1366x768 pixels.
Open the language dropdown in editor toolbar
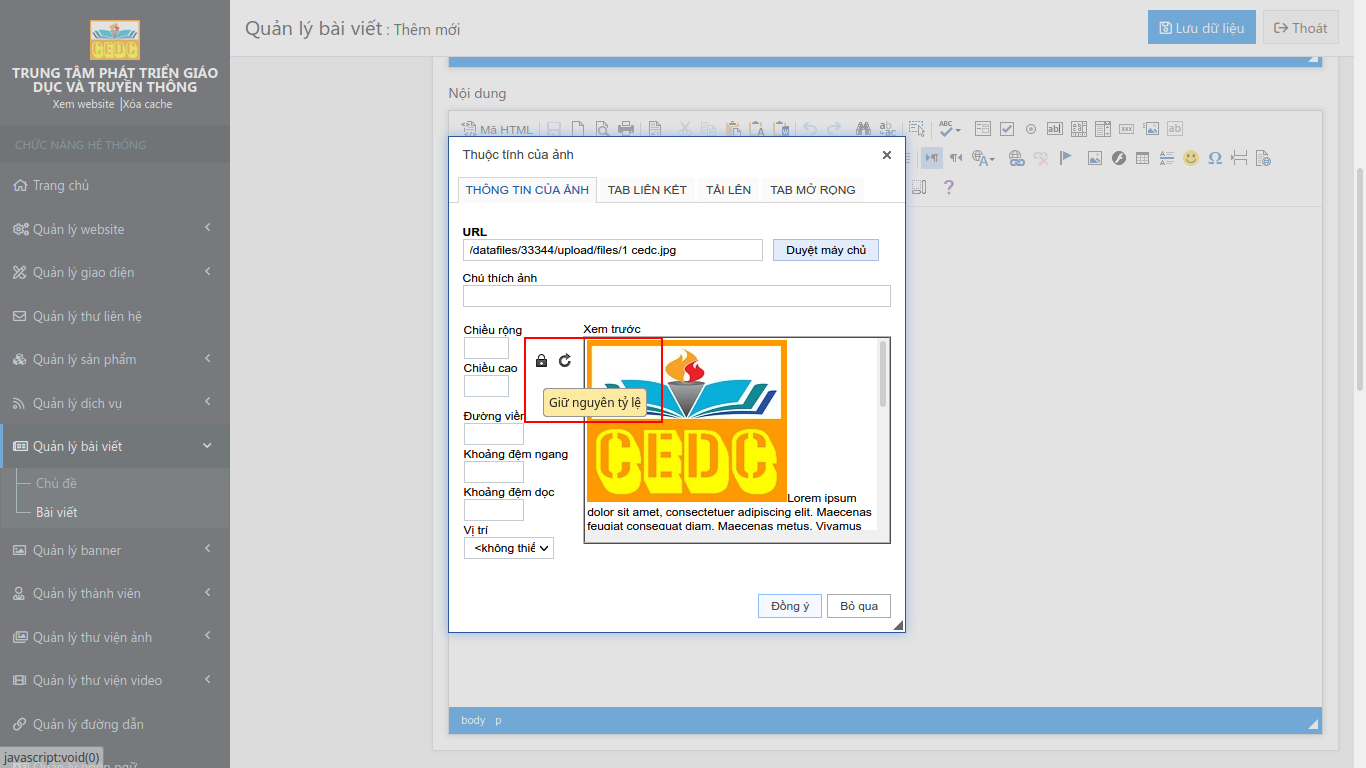(x=983, y=158)
